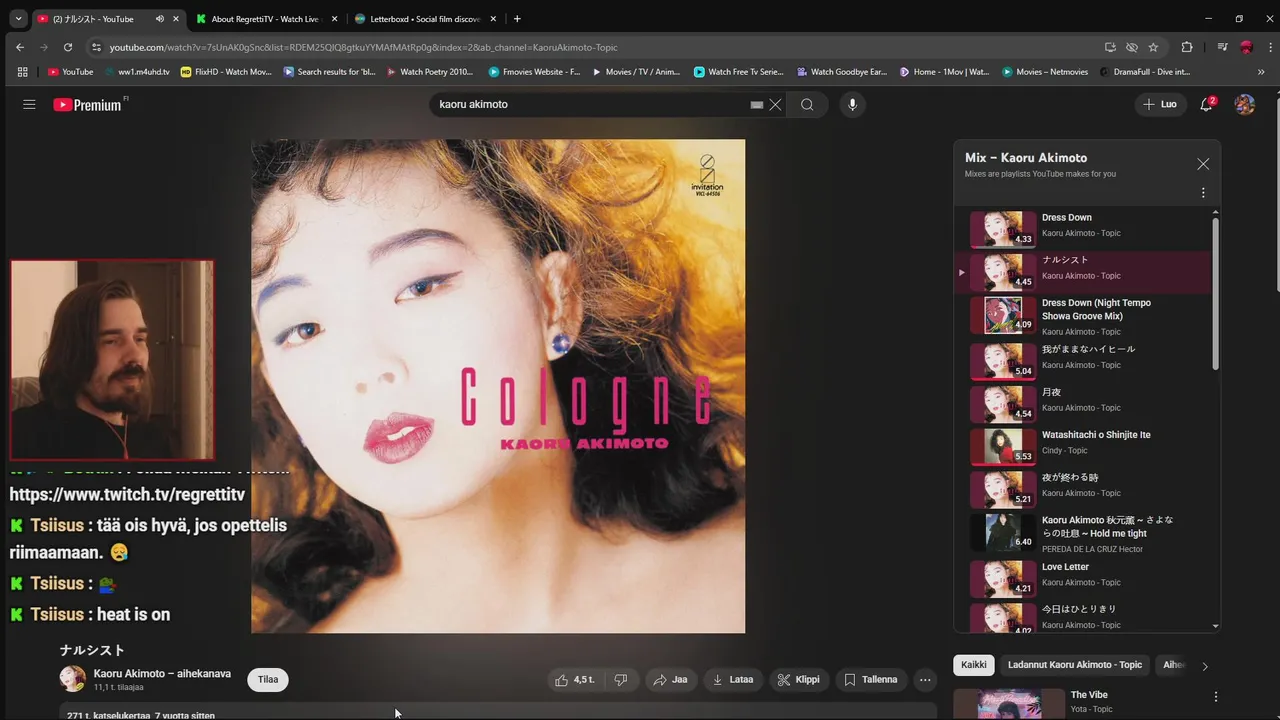Select the Kaikki filter chip

tap(974, 665)
